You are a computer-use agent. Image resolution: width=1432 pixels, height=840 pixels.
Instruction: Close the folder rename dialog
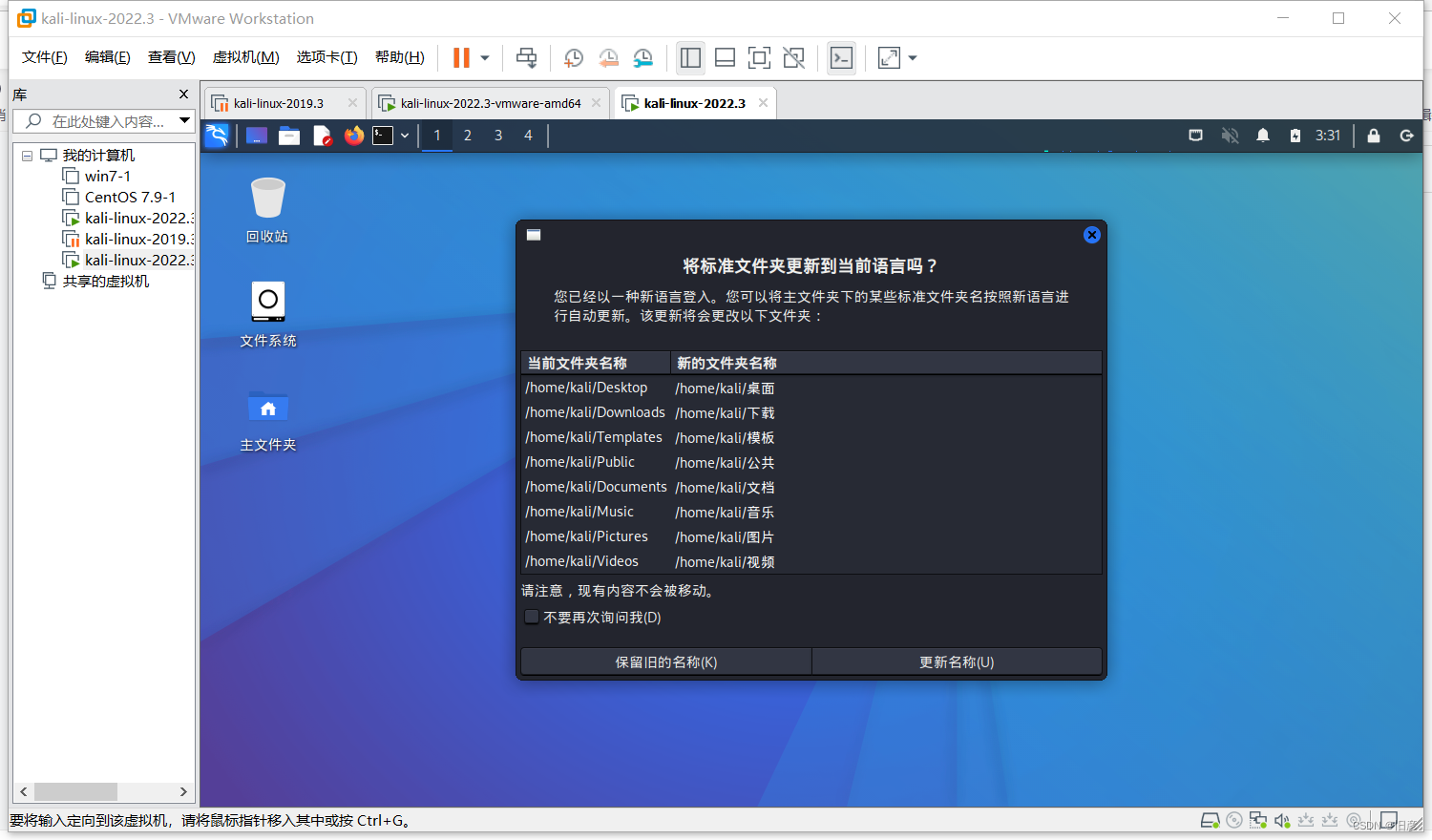point(1092,235)
